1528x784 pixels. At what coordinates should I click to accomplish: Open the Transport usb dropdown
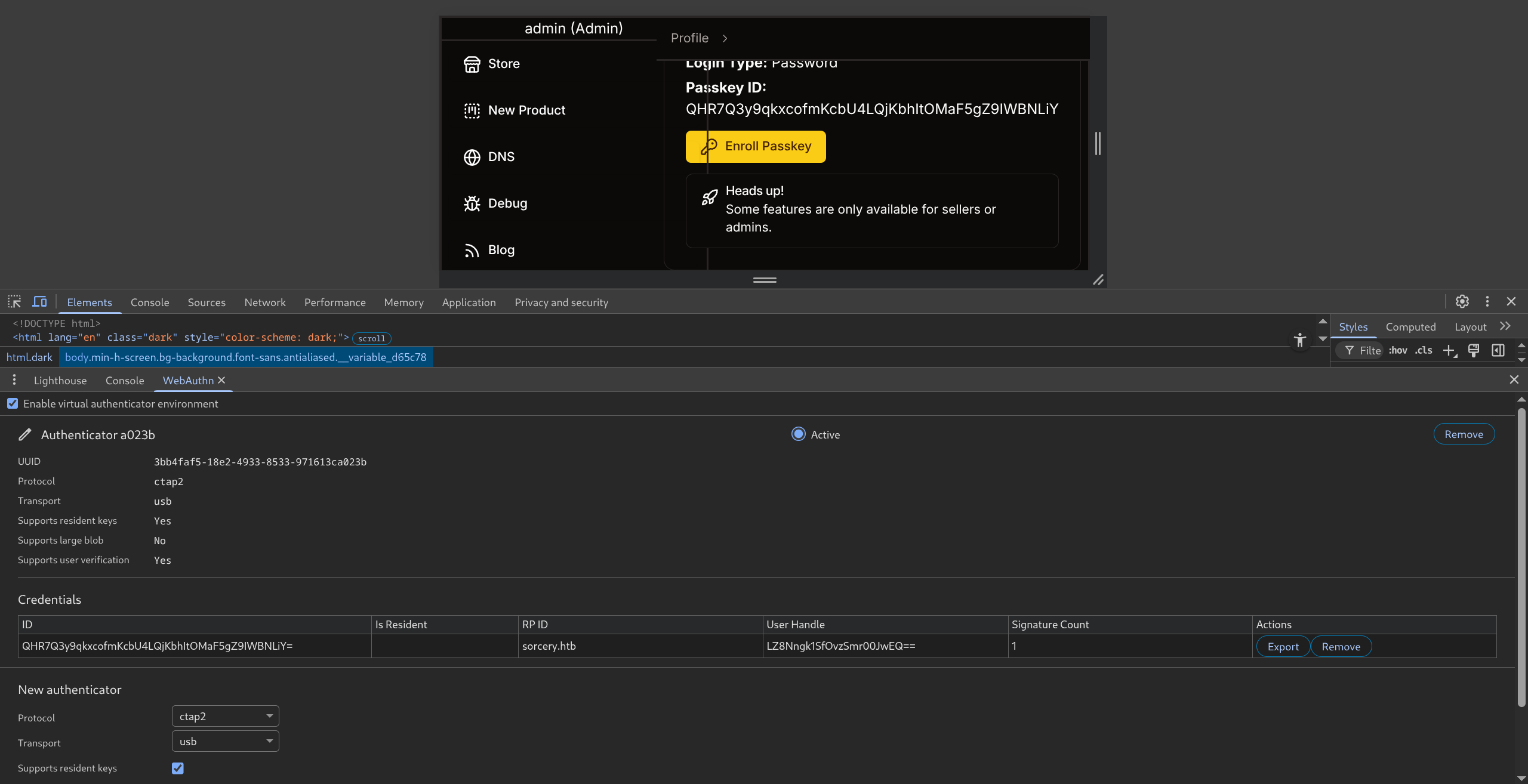(x=225, y=741)
